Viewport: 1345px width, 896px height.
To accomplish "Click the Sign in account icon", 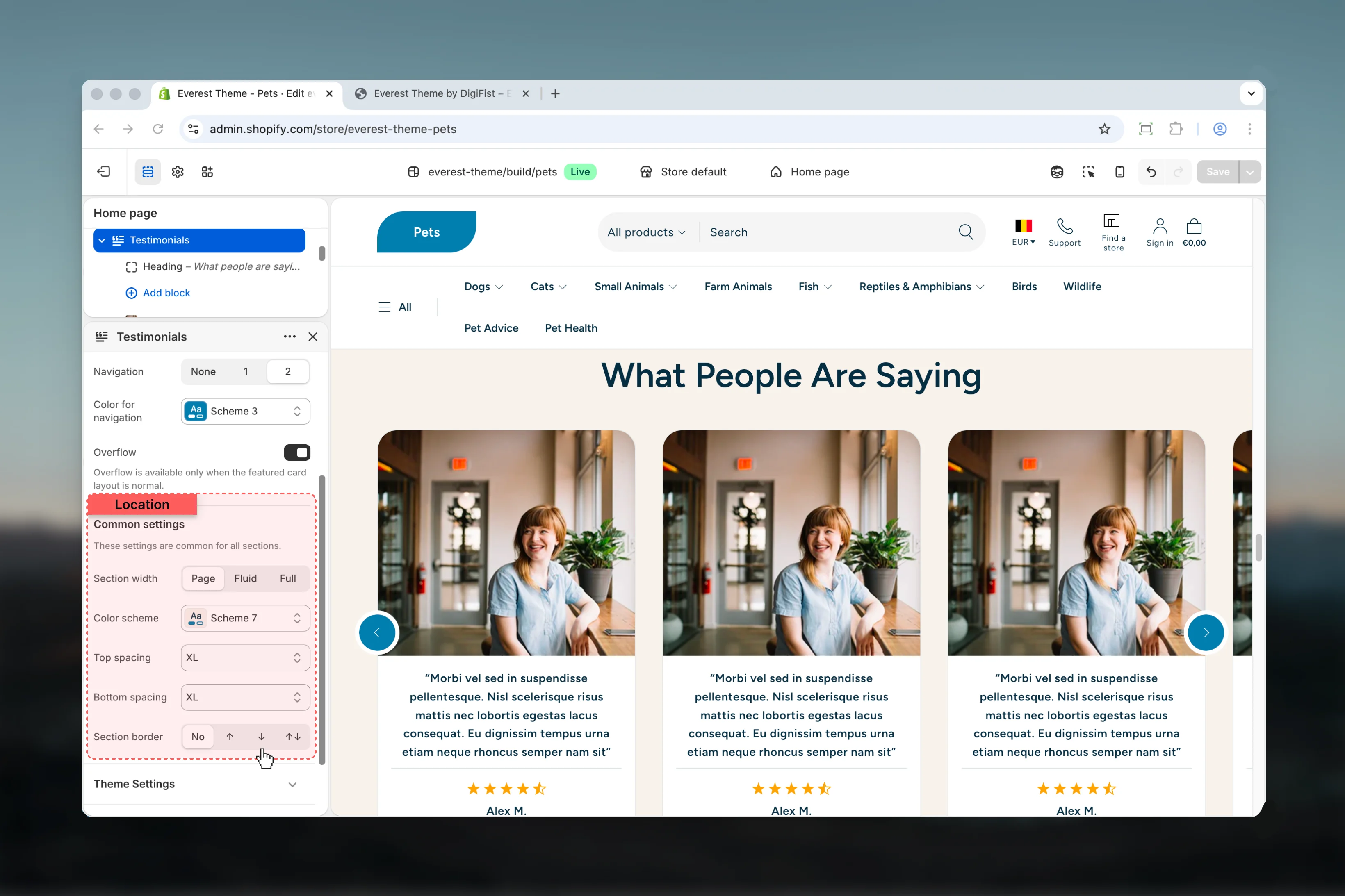I will [1159, 226].
